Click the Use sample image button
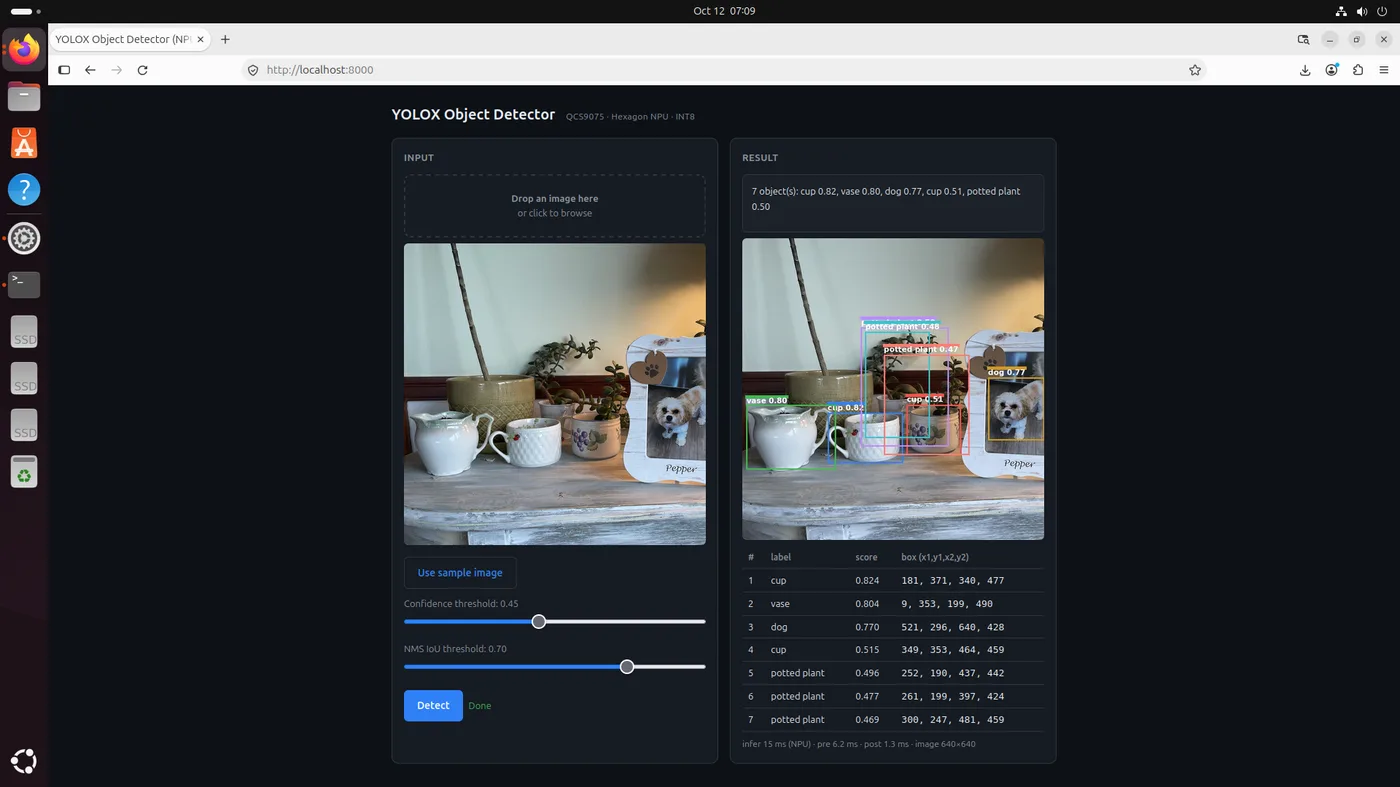 (460, 573)
